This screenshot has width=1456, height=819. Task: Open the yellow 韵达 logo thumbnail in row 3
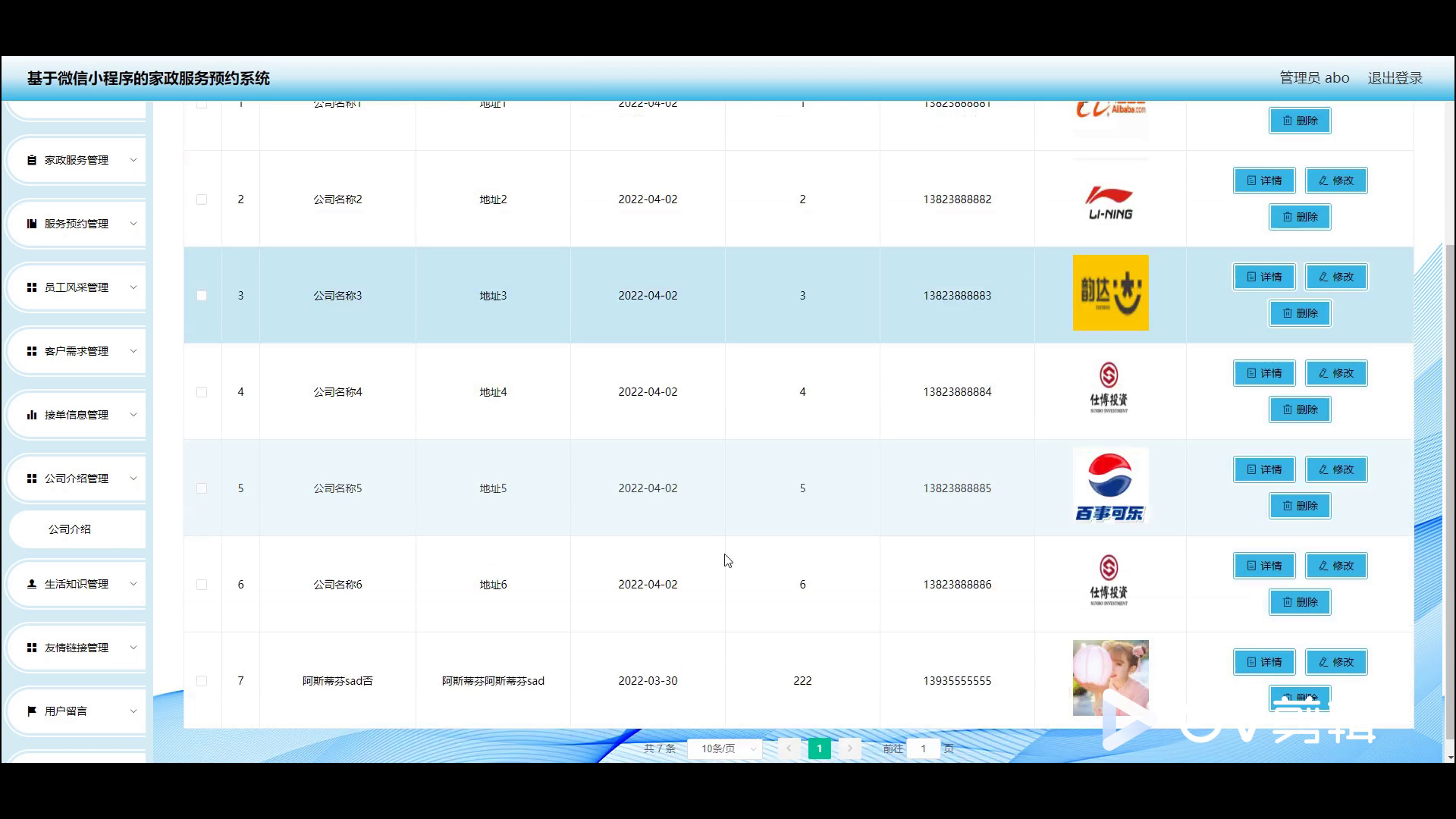coord(1110,293)
